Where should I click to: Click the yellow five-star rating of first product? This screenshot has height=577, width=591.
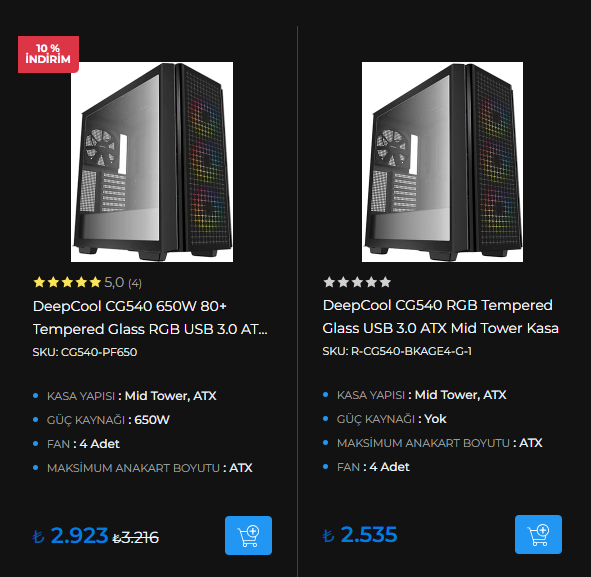[67, 282]
